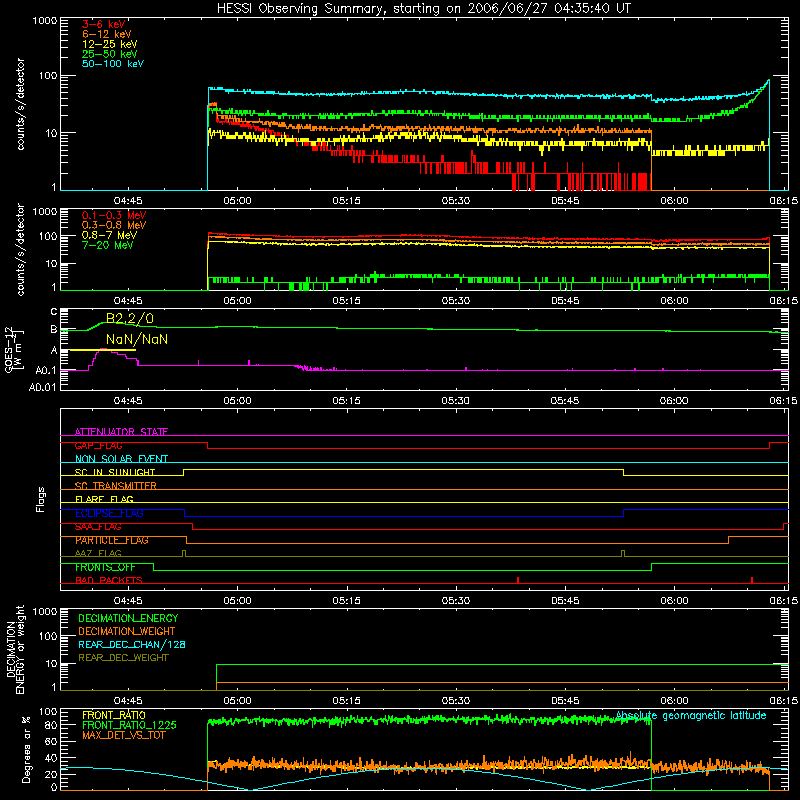
Task: Click the Absolute geomagnetic latitude label
Action: pyautogui.click(x=691, y=715)
